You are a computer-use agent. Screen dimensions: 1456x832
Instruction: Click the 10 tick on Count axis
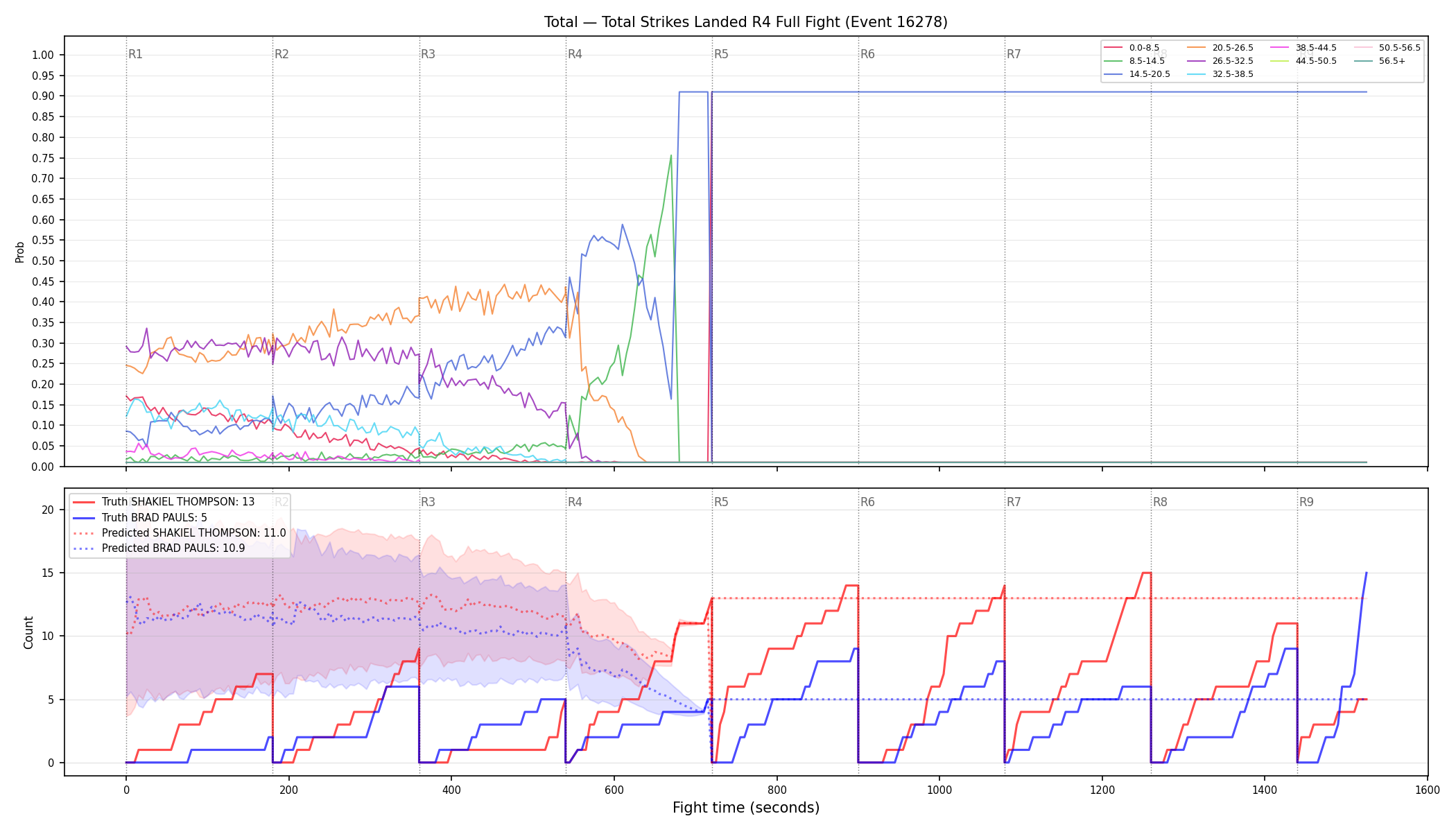coord(48,636)
